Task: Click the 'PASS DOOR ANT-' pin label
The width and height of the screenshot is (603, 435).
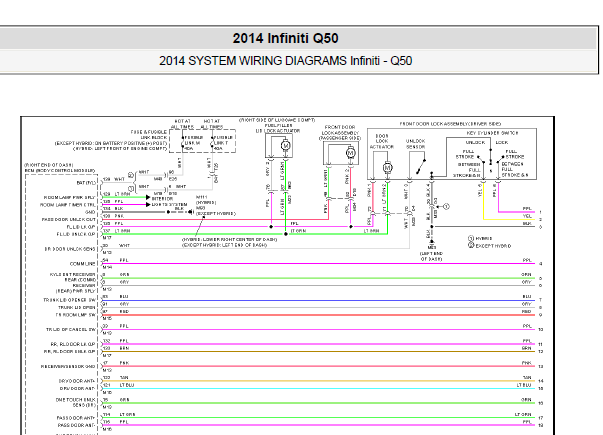Action: [77, 425]
